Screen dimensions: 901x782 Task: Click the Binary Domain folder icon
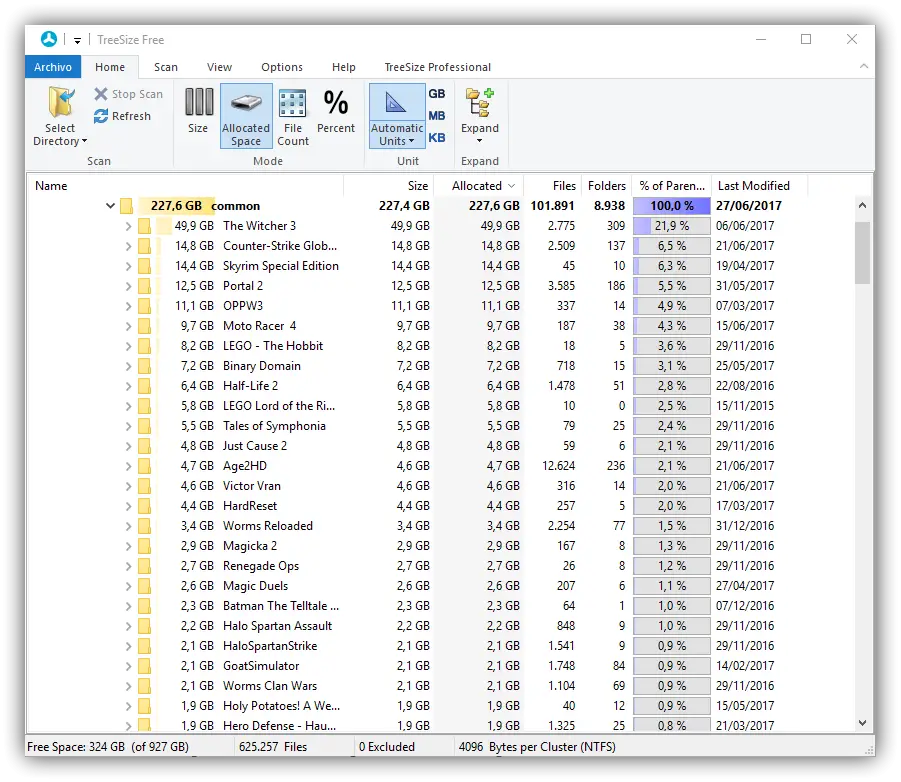pyautogui.click(x=145, y=366)
